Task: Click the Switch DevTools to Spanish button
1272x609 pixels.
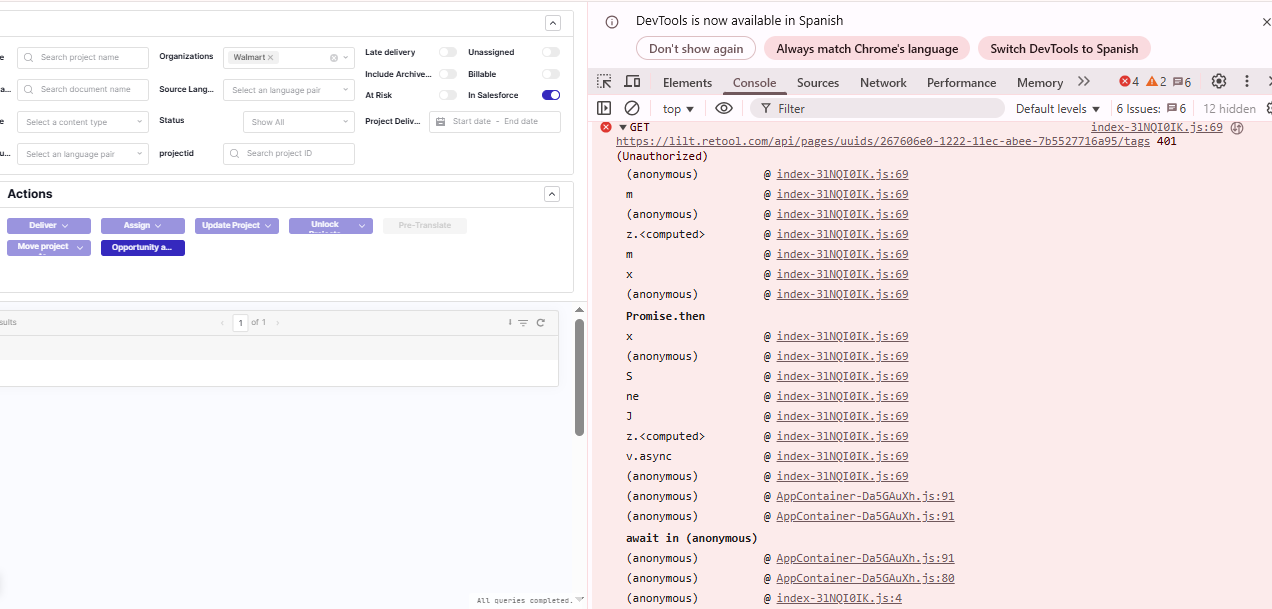Action: tap(1064, 48)
